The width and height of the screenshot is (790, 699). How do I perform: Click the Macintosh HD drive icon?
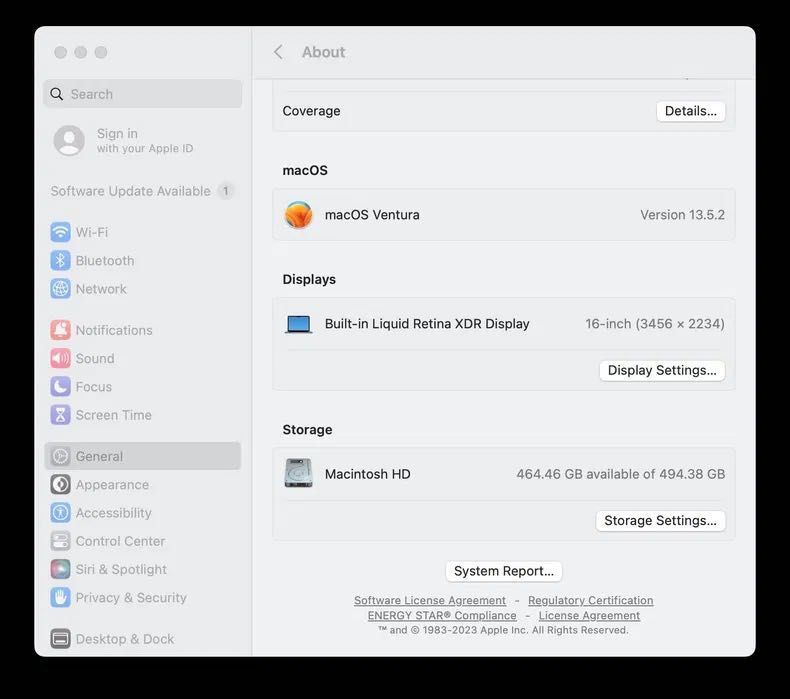coord(298,473)
